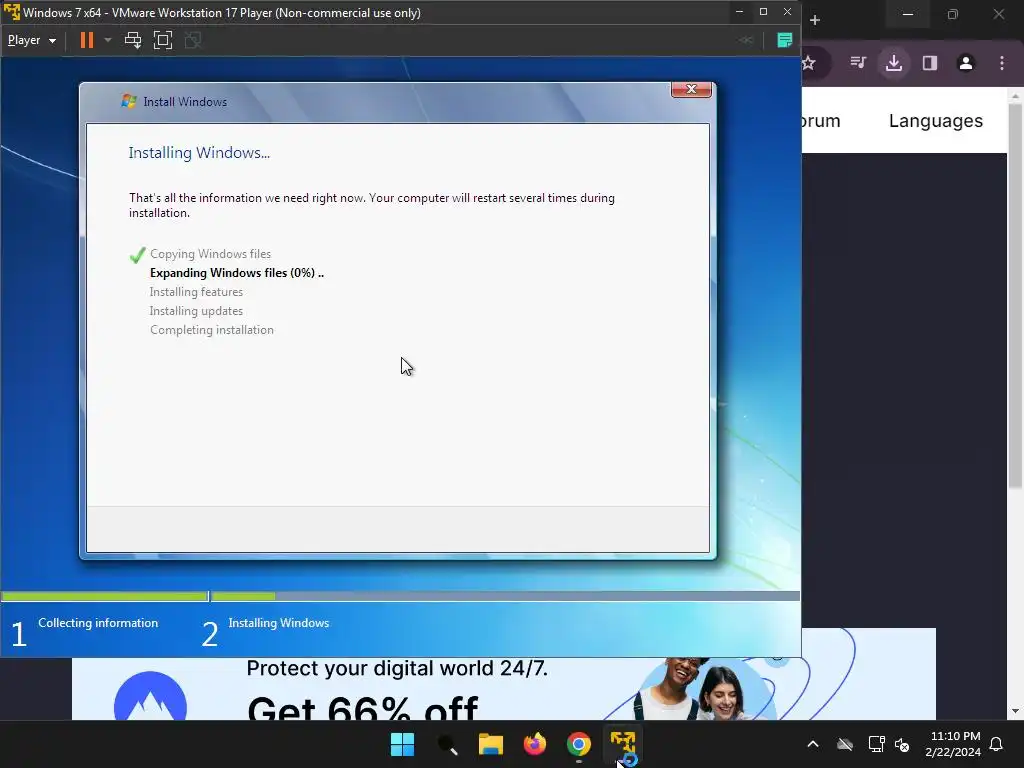Click the Collecting information progress bar
Screen dimensions: 1024x768
tap(104, 596)
